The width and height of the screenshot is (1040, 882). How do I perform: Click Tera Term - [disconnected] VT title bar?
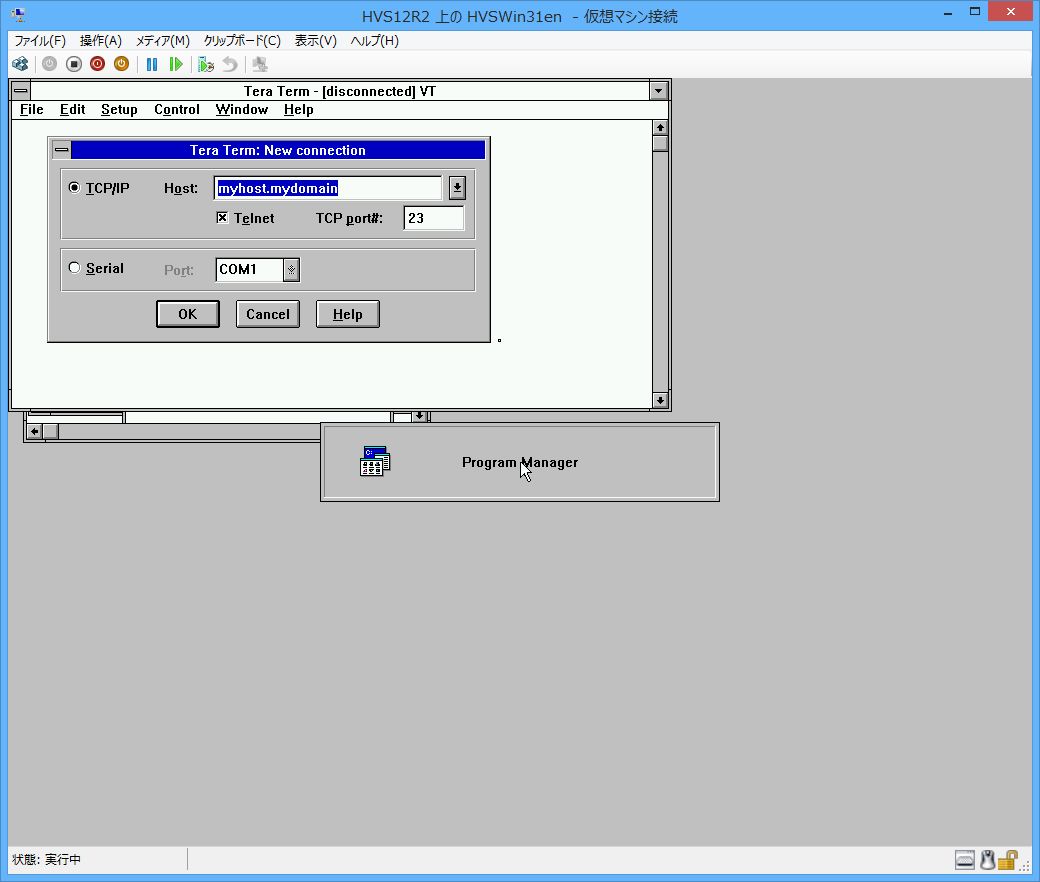click(340, 91)
